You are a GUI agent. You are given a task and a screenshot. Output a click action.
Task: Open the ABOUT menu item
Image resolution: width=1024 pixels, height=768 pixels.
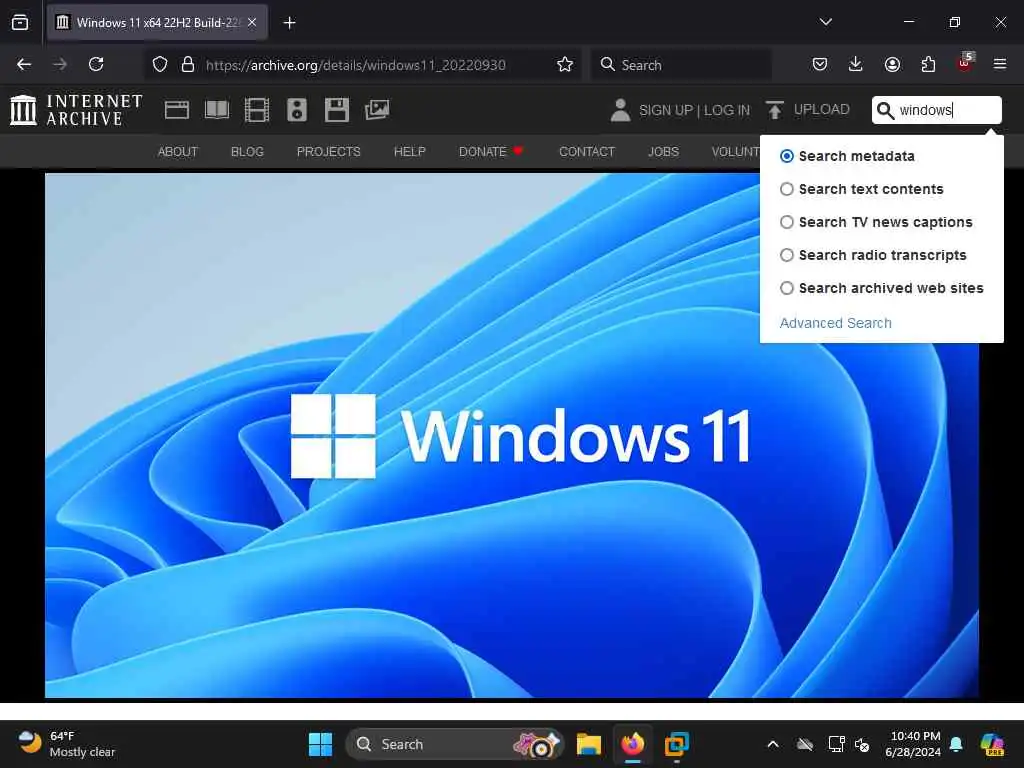178,152
